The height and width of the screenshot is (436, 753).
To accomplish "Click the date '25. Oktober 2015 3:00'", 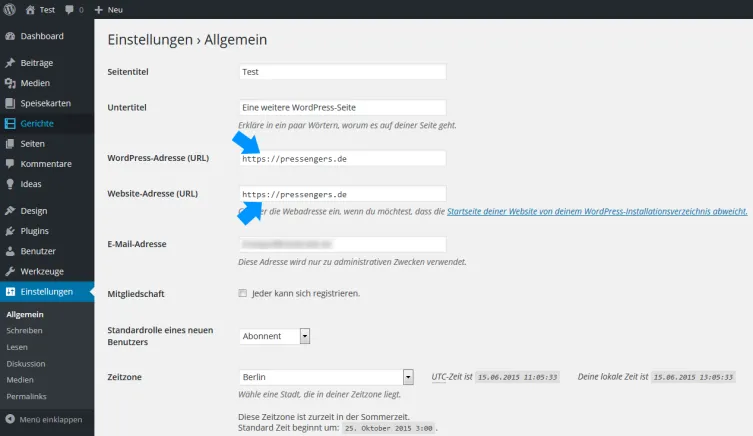I will (x=389, y=428).
